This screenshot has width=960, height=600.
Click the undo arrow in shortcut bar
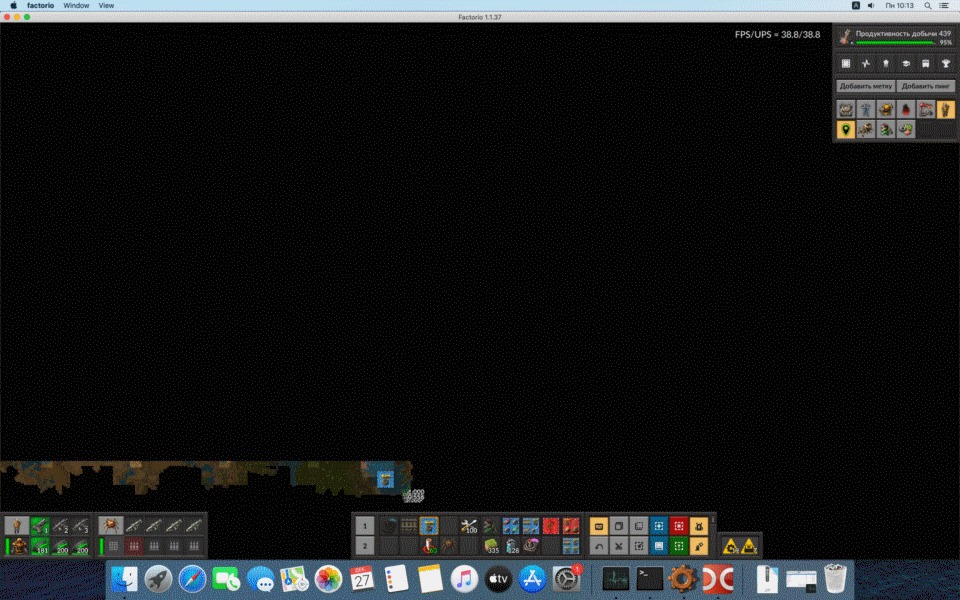coord(598,546)
